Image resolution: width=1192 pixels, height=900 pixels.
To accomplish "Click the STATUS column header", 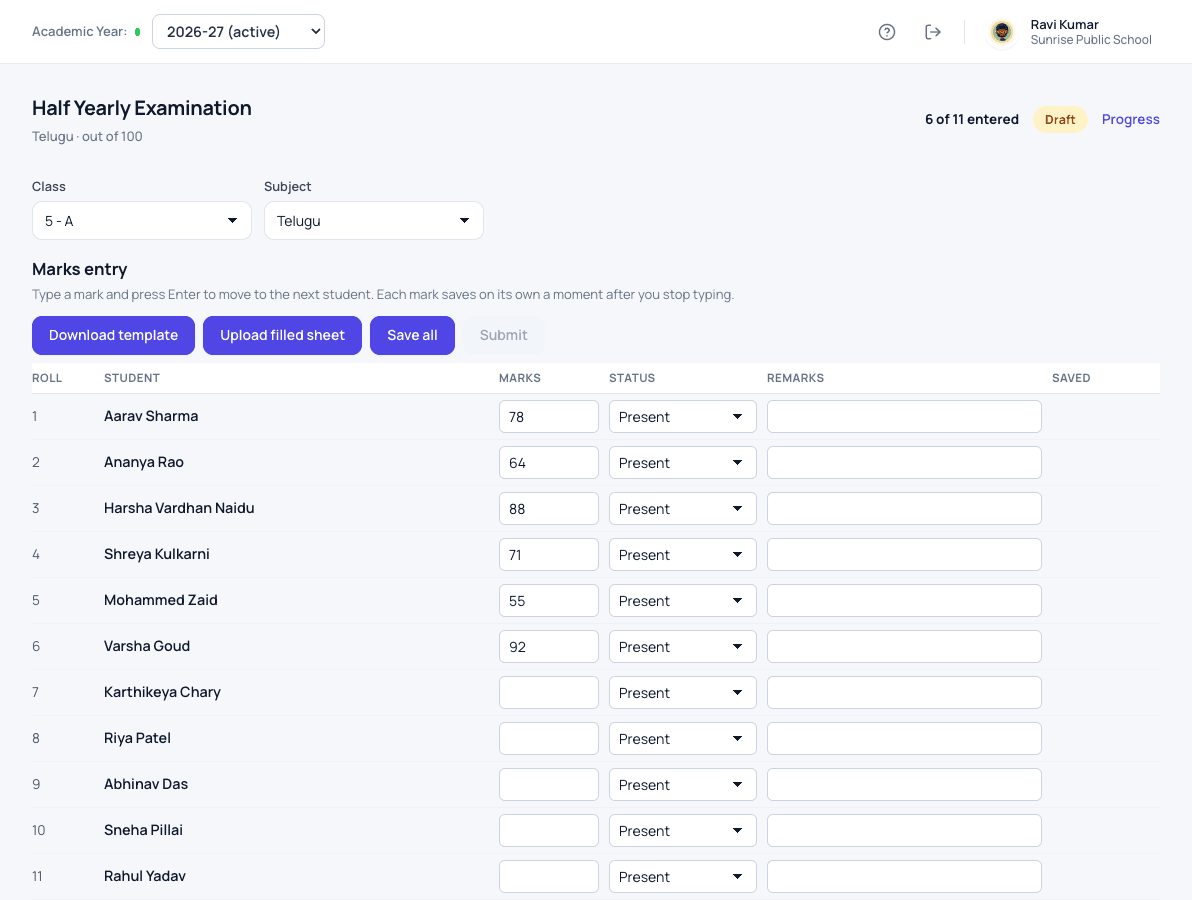I will [x=632, y=378].
